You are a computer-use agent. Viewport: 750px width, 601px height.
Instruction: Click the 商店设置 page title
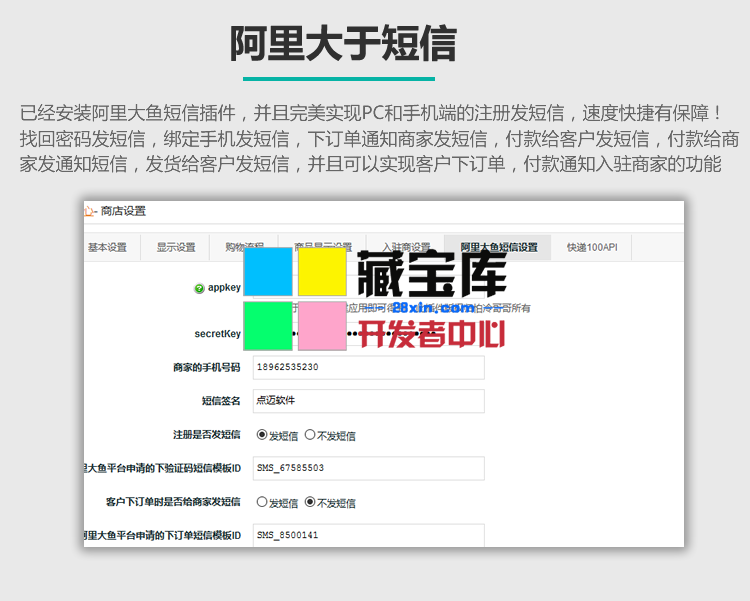click(x=123, y=211)
